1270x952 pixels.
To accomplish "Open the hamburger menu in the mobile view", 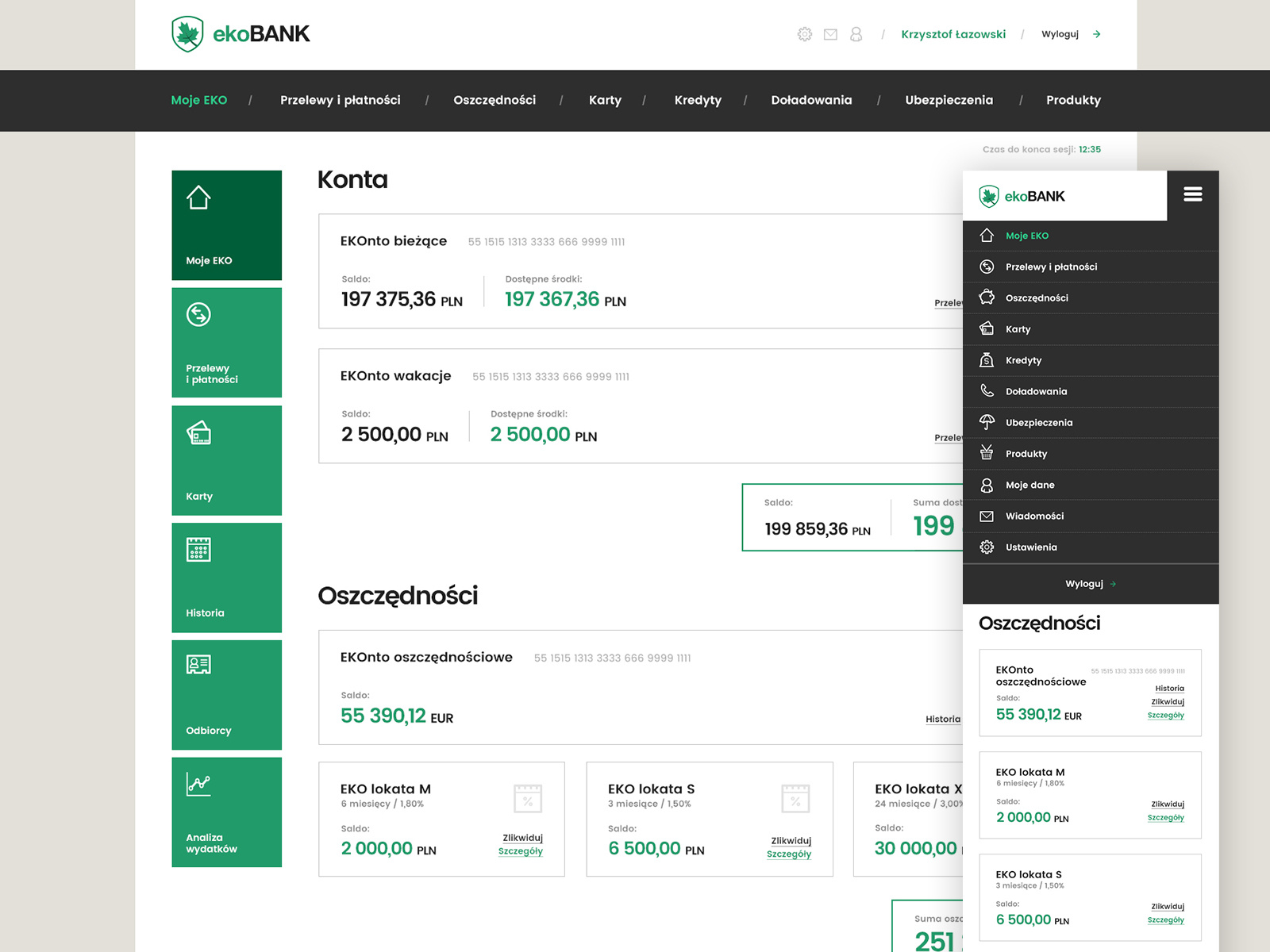I will coord(1193,194).
